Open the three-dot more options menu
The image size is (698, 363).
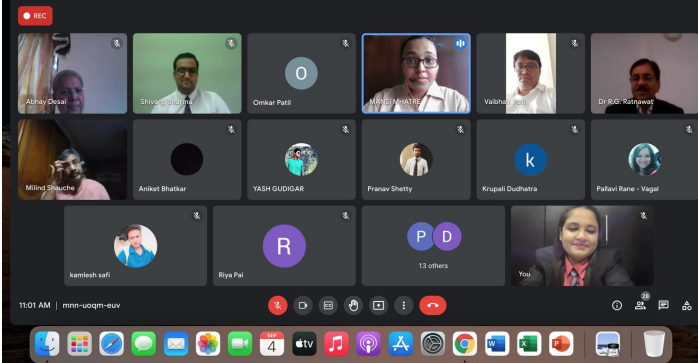[x=404, y=306]
